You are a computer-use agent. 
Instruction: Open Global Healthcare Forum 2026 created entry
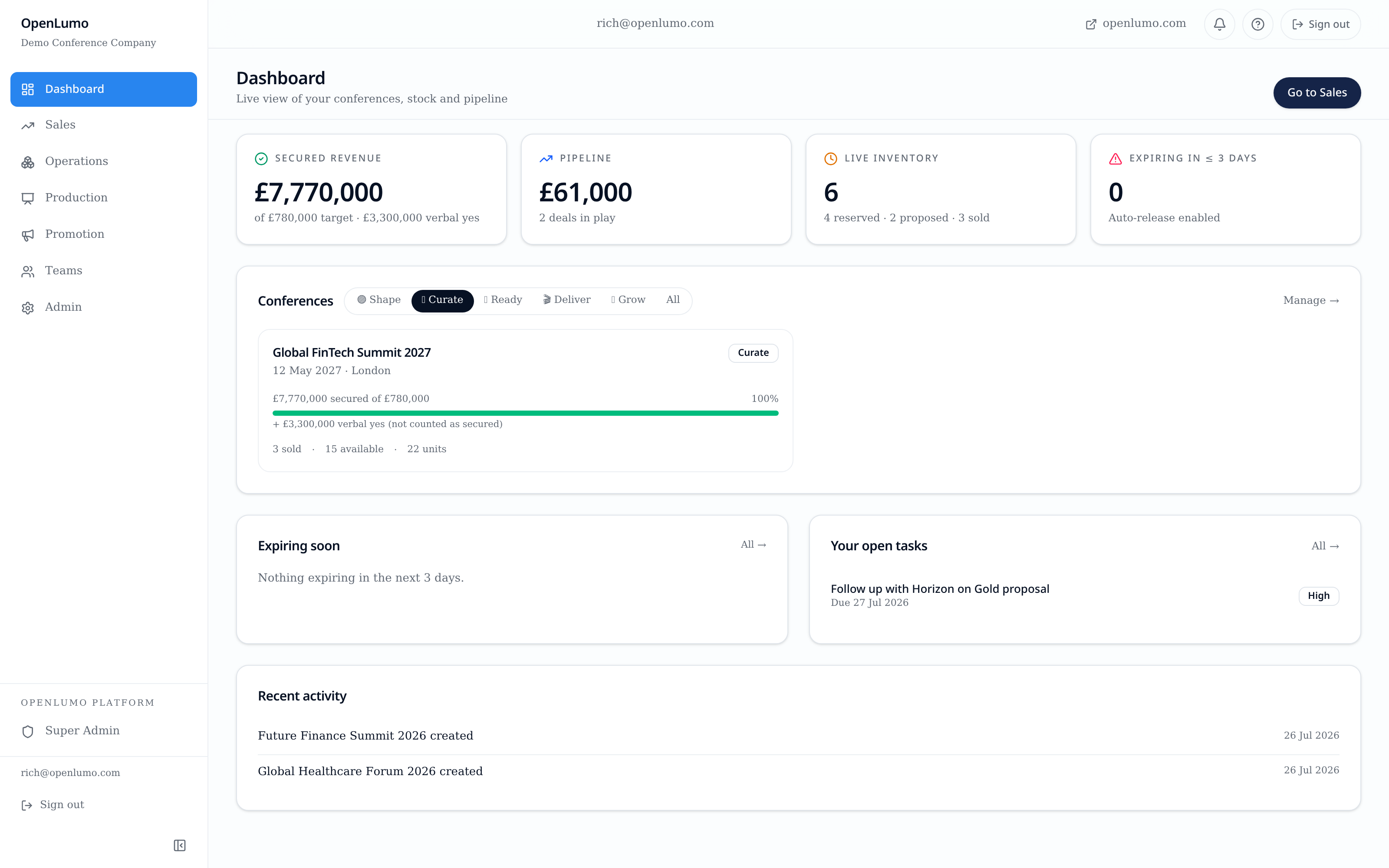pyautogui.click(x=798, y=771)
